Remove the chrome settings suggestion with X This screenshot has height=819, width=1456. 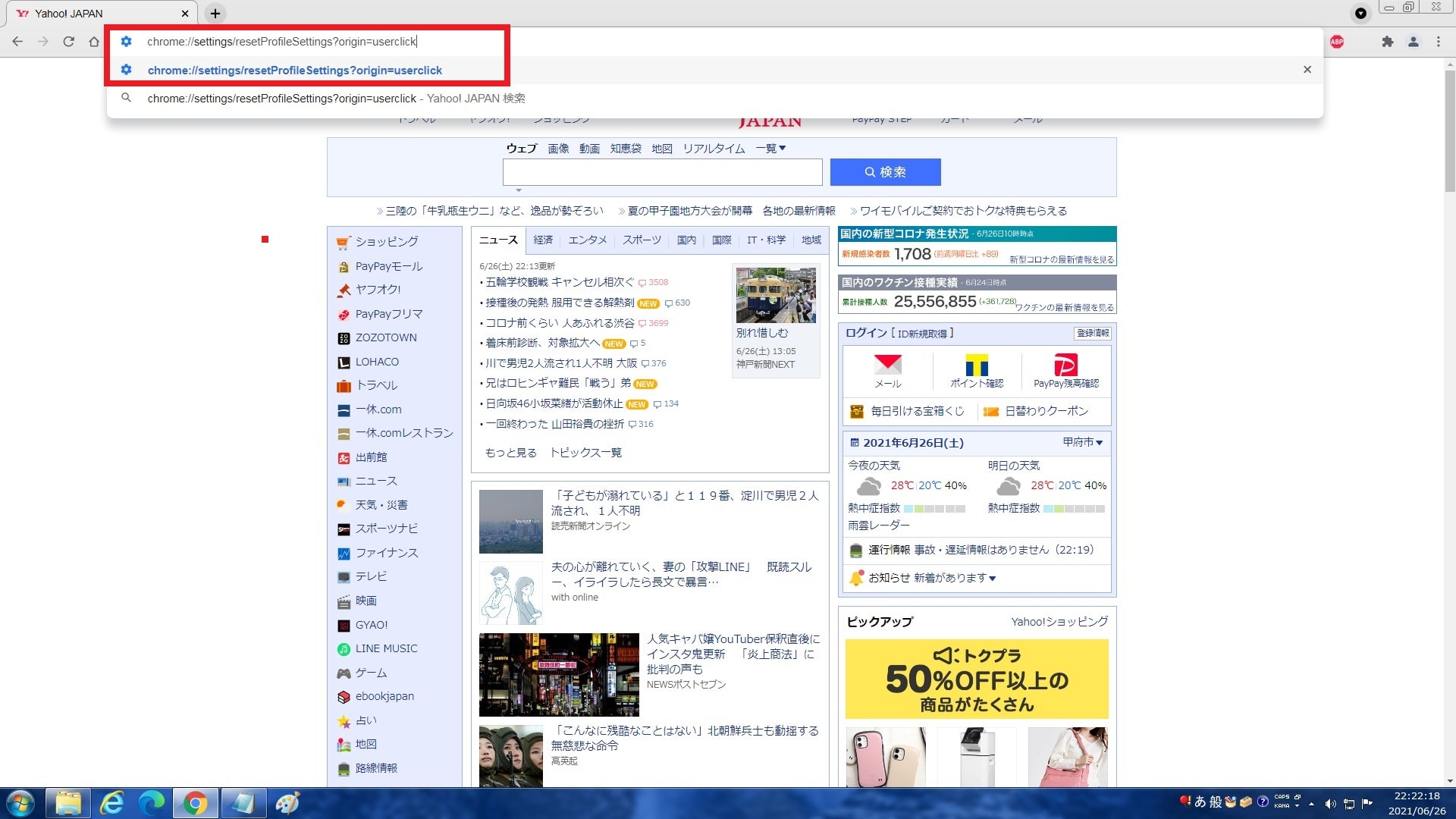click(1307, 70)
